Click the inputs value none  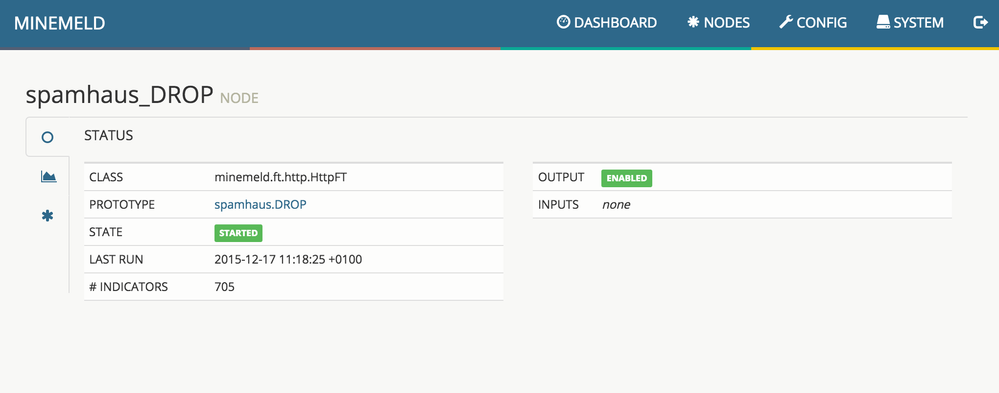[616, 204]
